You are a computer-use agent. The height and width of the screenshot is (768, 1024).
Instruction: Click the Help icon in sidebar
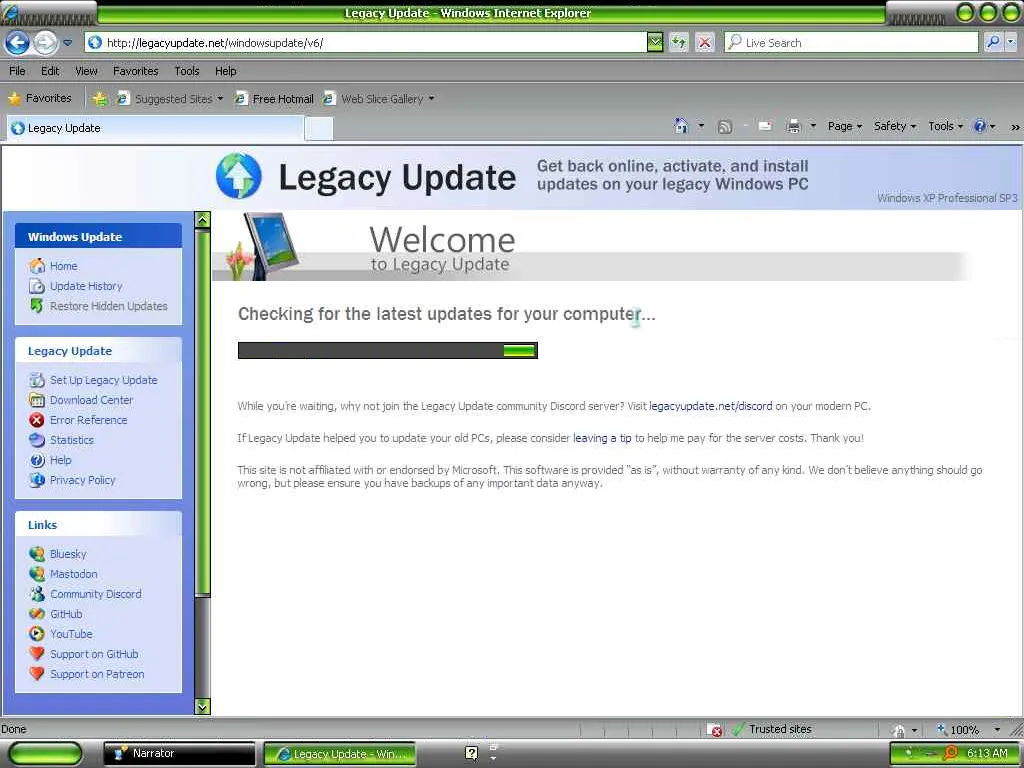point(37,460)
